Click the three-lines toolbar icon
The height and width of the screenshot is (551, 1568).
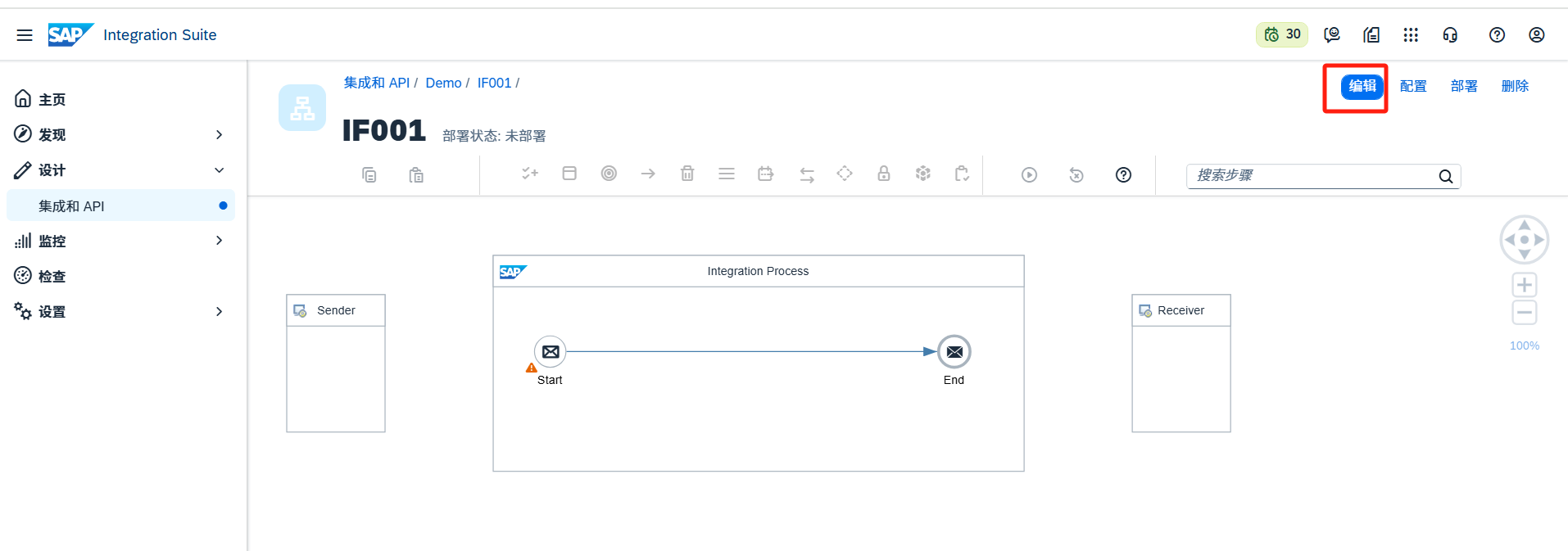click(x=727, y=174)
